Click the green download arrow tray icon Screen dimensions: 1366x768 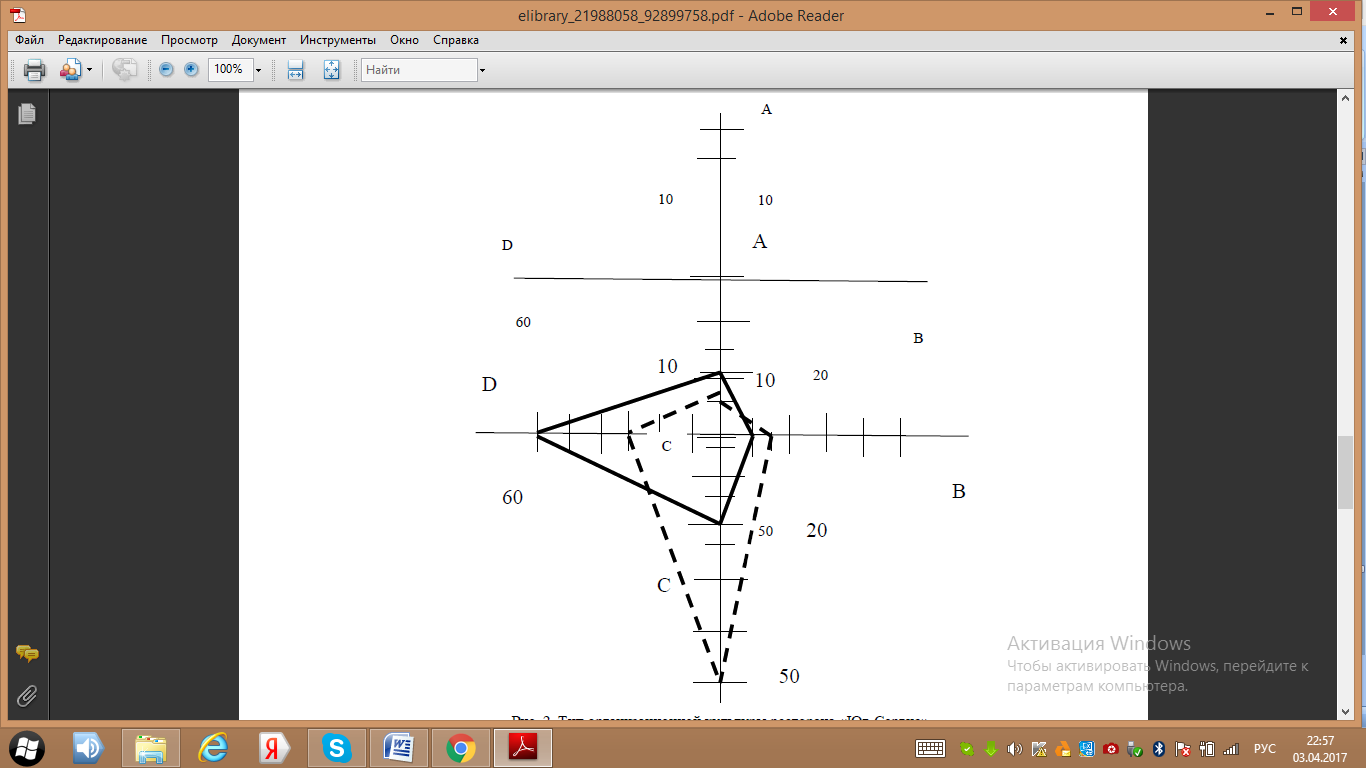coord(991,748)
